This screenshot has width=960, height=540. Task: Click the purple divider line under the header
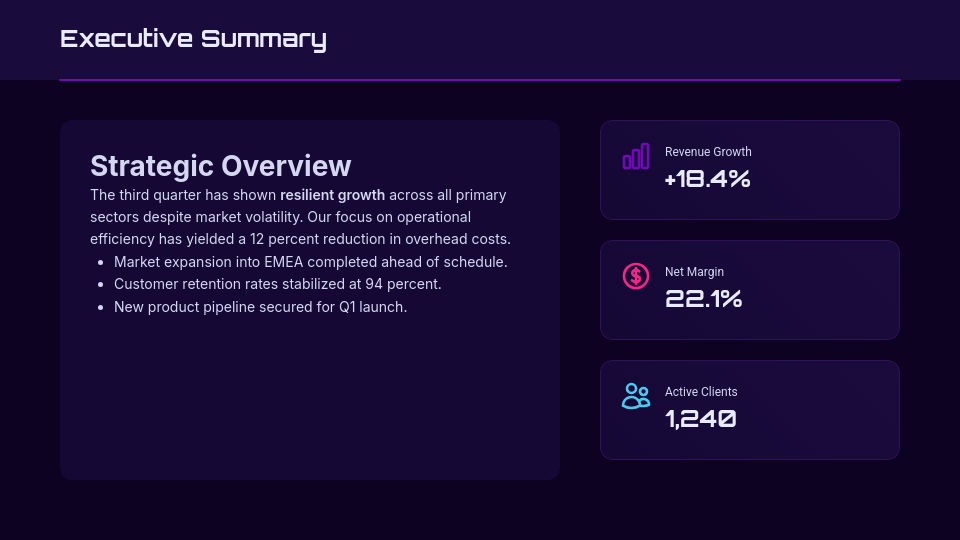480,80
